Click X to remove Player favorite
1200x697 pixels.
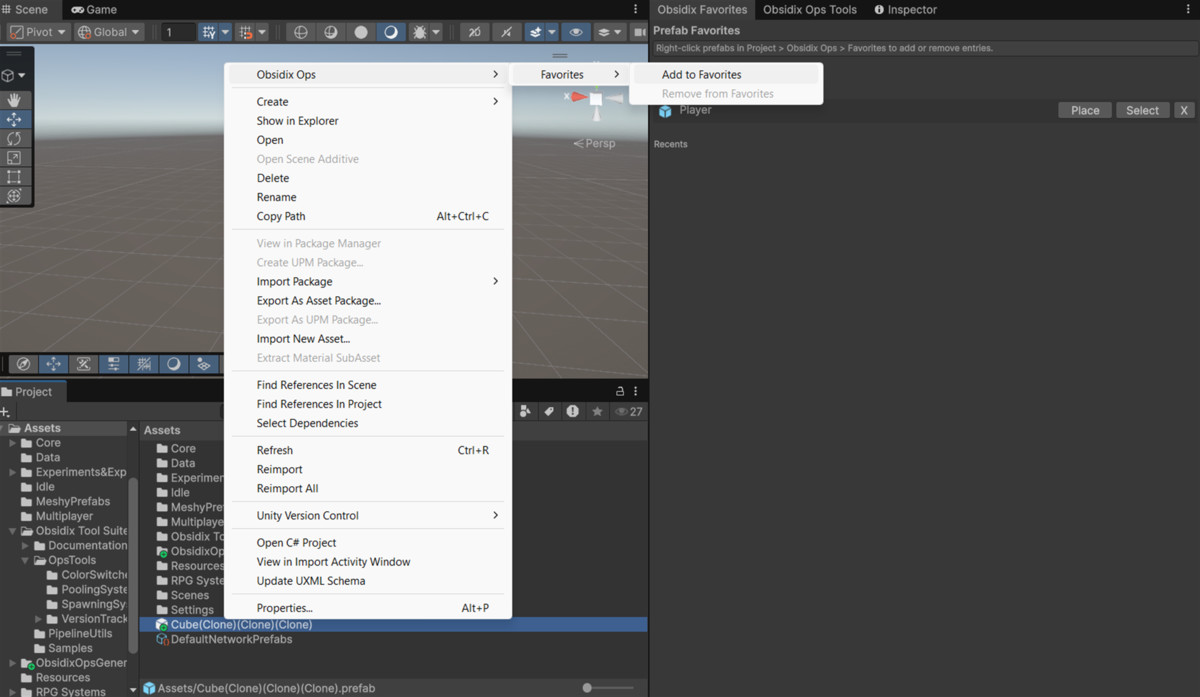[x=1184, y=110]
